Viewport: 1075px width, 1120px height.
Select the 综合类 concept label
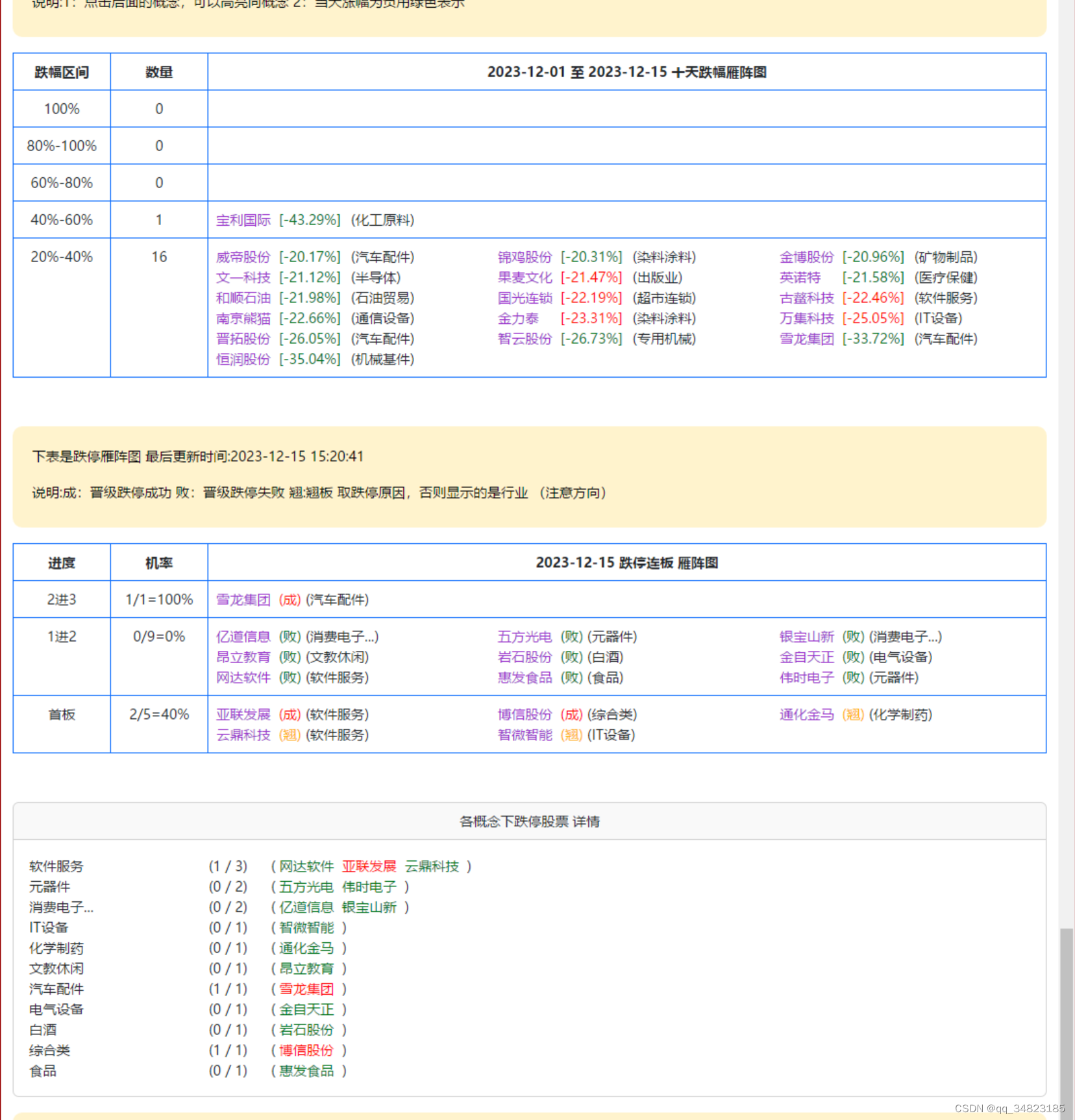pos(49,1051)
